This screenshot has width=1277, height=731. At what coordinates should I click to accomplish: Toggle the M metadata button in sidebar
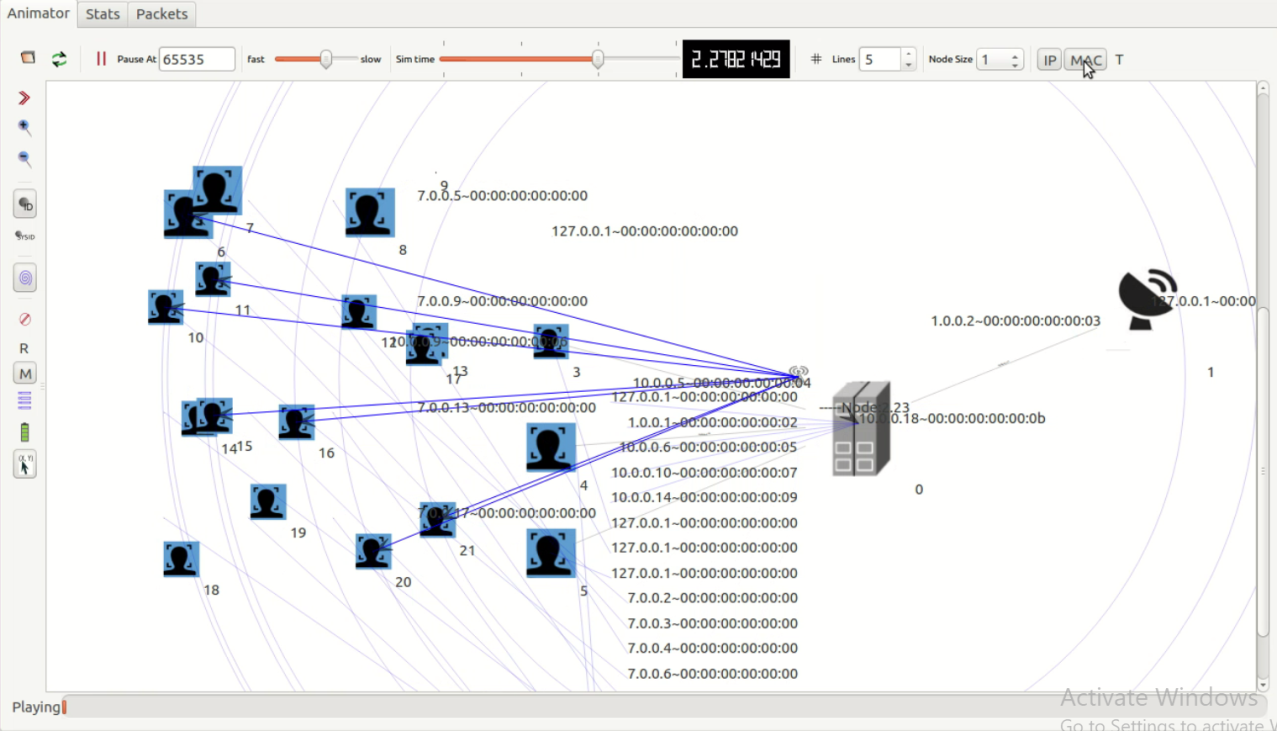25,374
